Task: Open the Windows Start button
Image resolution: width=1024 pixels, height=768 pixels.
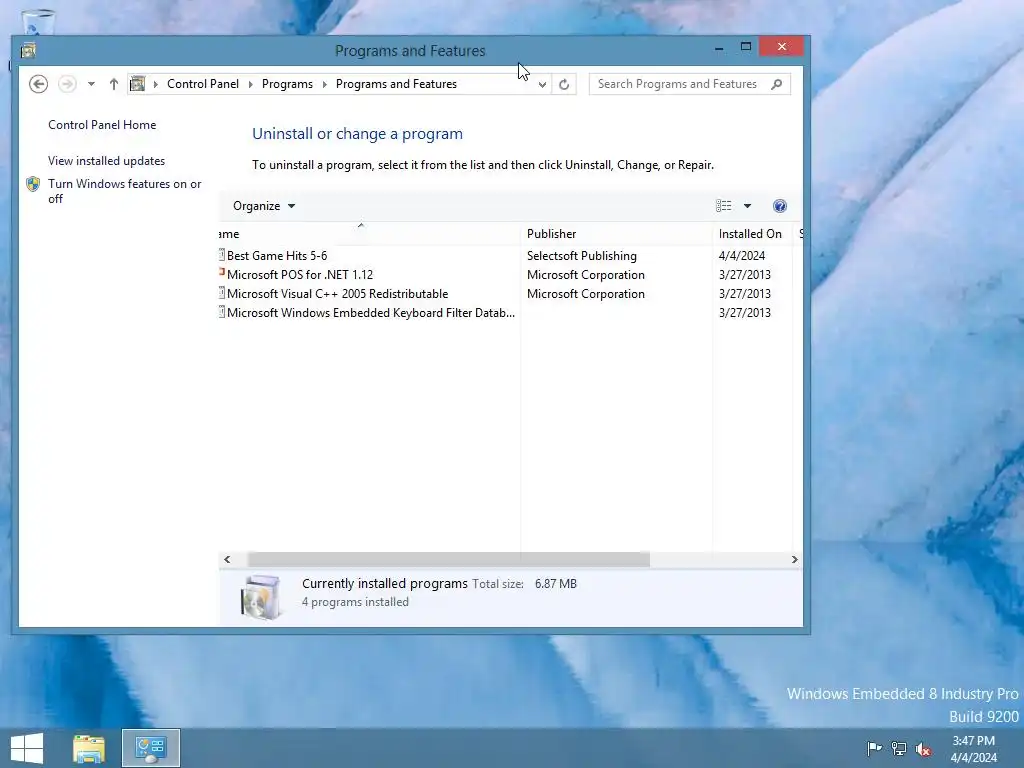Action: tap(27, 748)
